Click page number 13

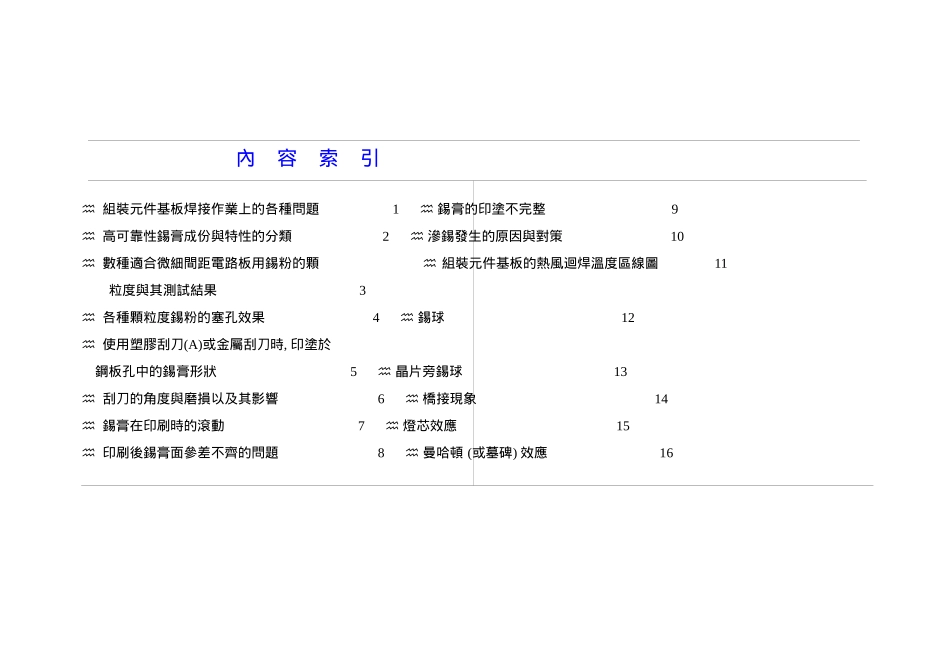click(620, 372)
